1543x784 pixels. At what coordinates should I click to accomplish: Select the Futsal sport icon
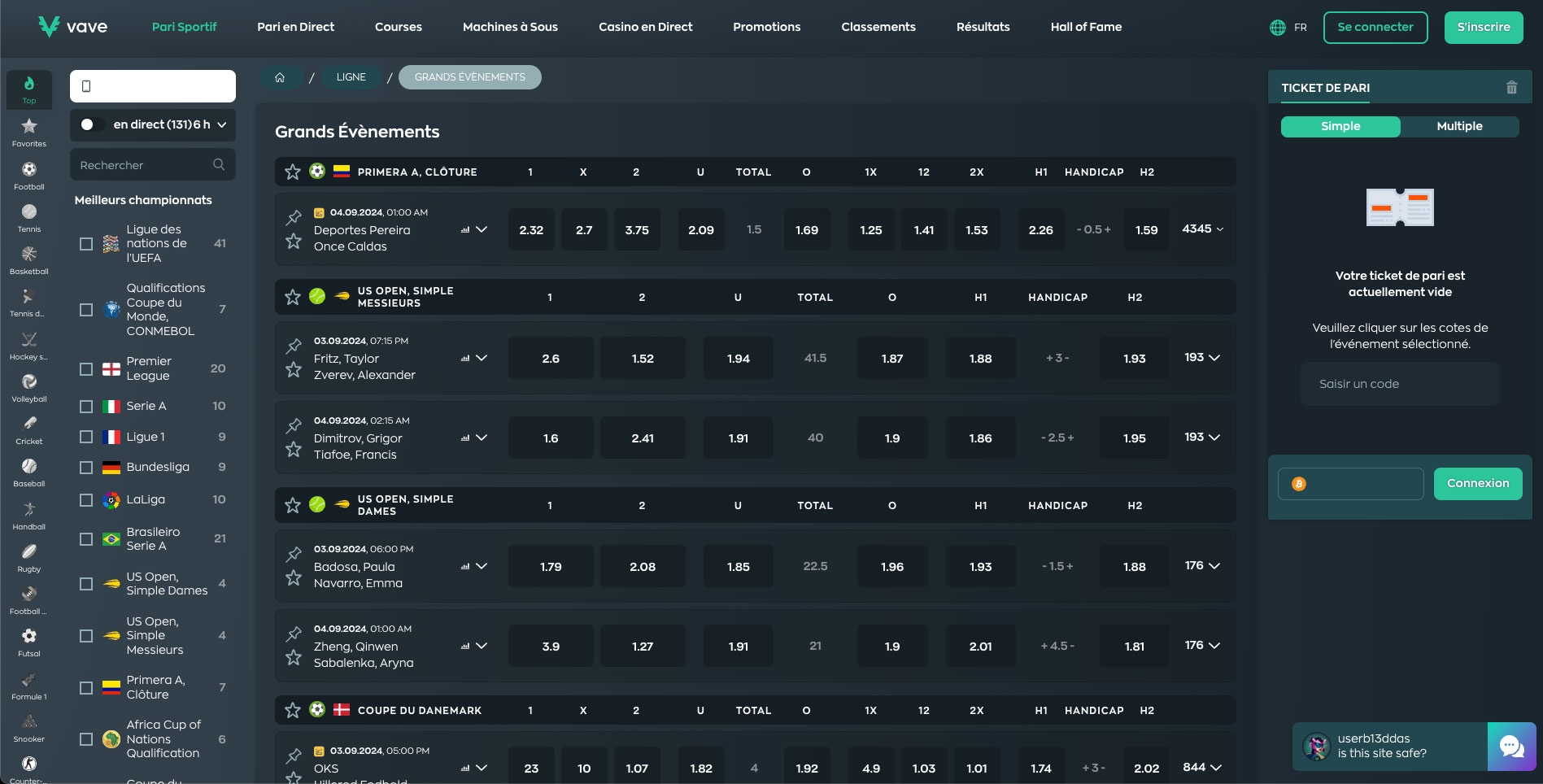pos(29,642)
